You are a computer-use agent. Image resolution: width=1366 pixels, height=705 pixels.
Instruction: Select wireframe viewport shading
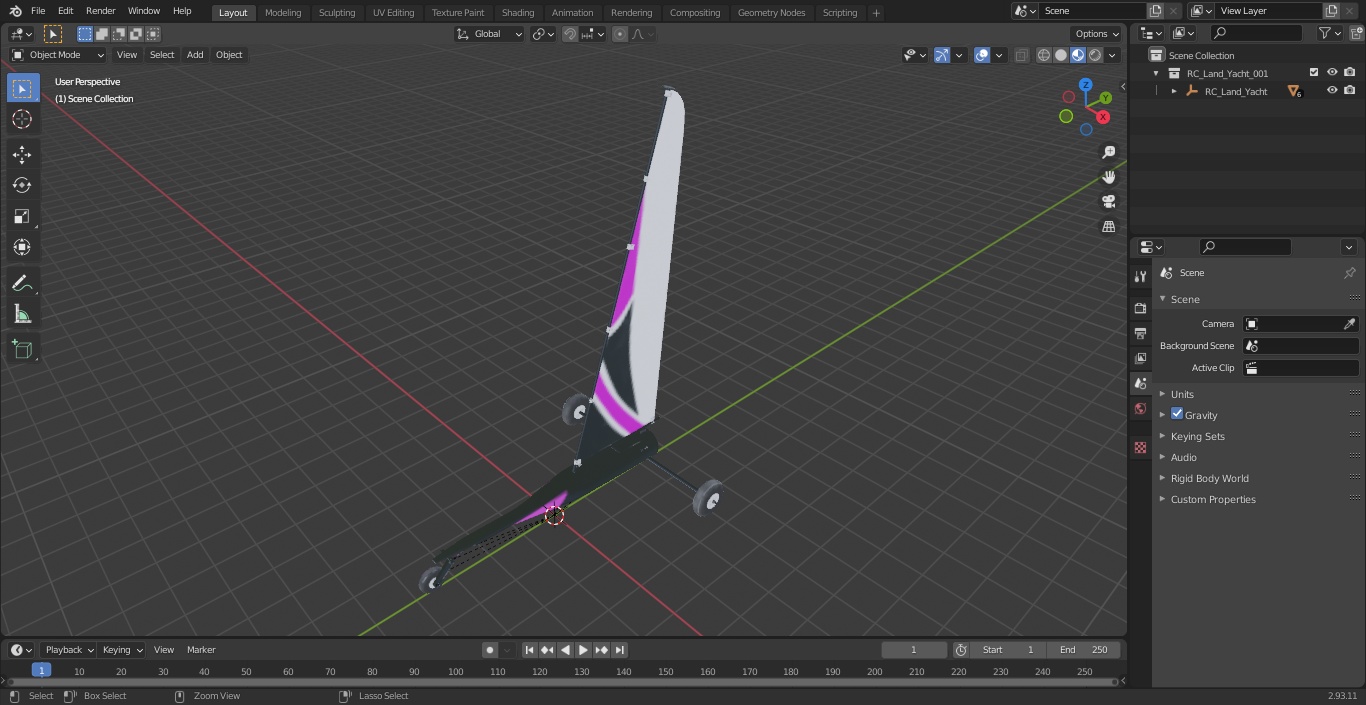click(1043, 55)
